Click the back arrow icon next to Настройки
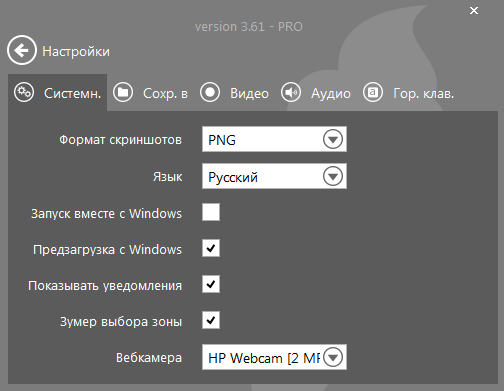 pyautogui.click(x=22, y=50)
